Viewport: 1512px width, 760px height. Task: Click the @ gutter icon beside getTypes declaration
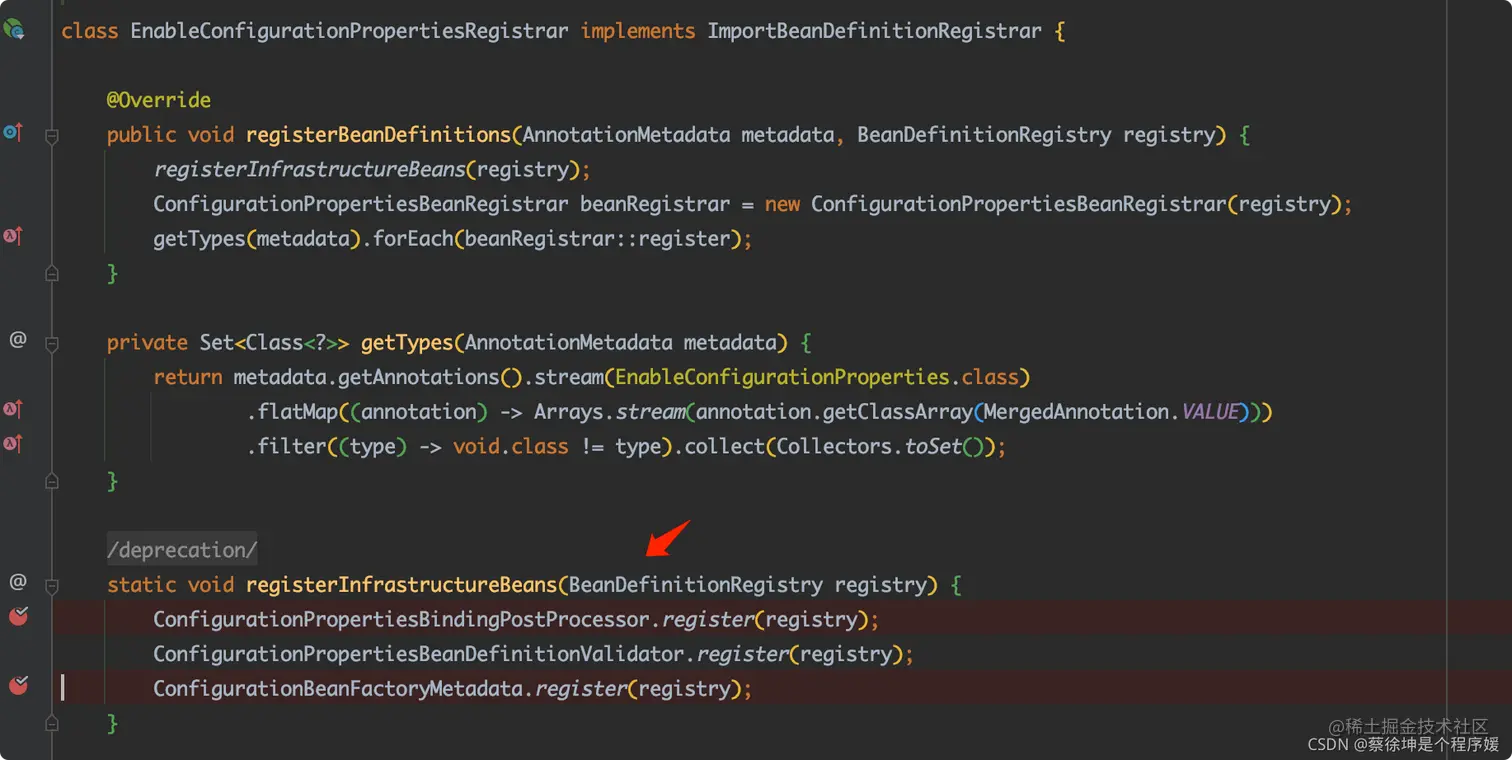click(17, 340)
